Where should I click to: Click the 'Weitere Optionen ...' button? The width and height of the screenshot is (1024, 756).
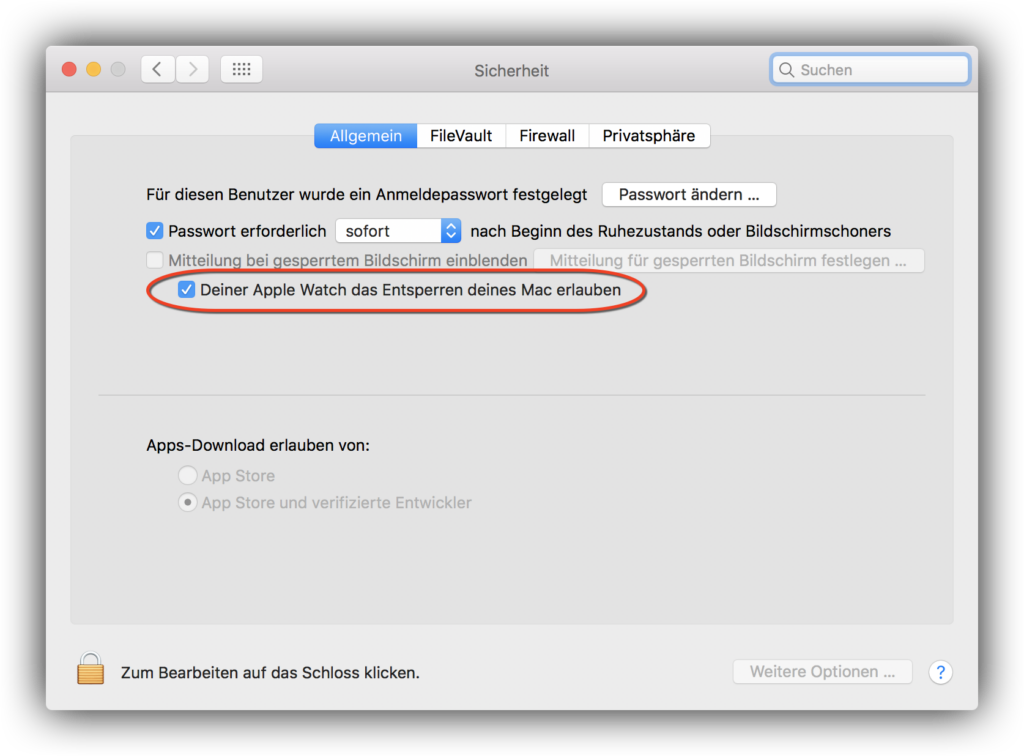point(822,672)
